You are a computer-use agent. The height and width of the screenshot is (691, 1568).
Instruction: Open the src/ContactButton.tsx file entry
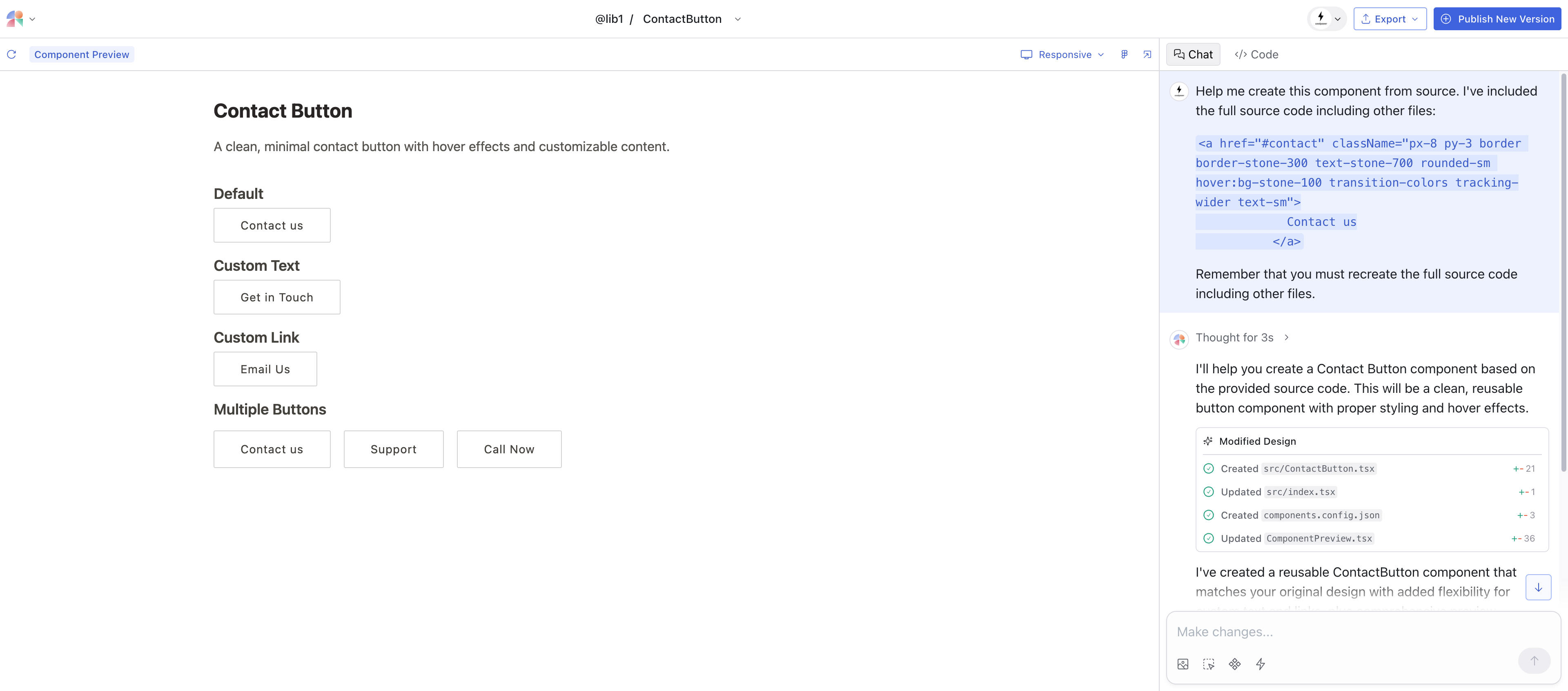tap(1319, 468)
